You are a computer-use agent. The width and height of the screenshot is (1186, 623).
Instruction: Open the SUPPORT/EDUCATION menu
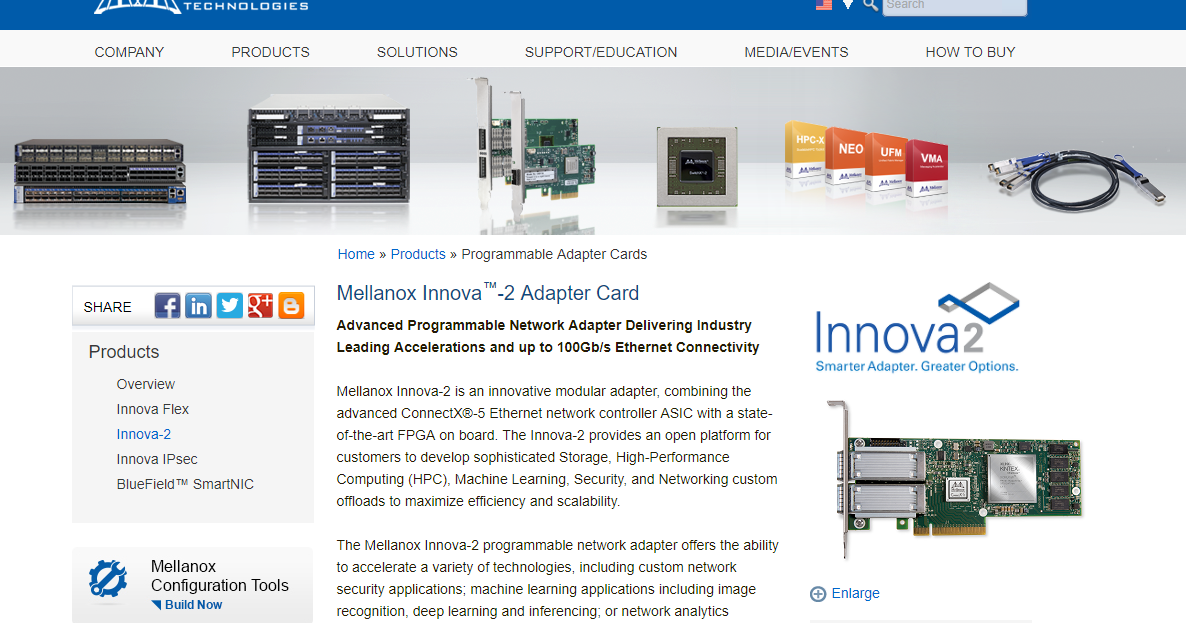pyautogui.click(x=601, y=52)
